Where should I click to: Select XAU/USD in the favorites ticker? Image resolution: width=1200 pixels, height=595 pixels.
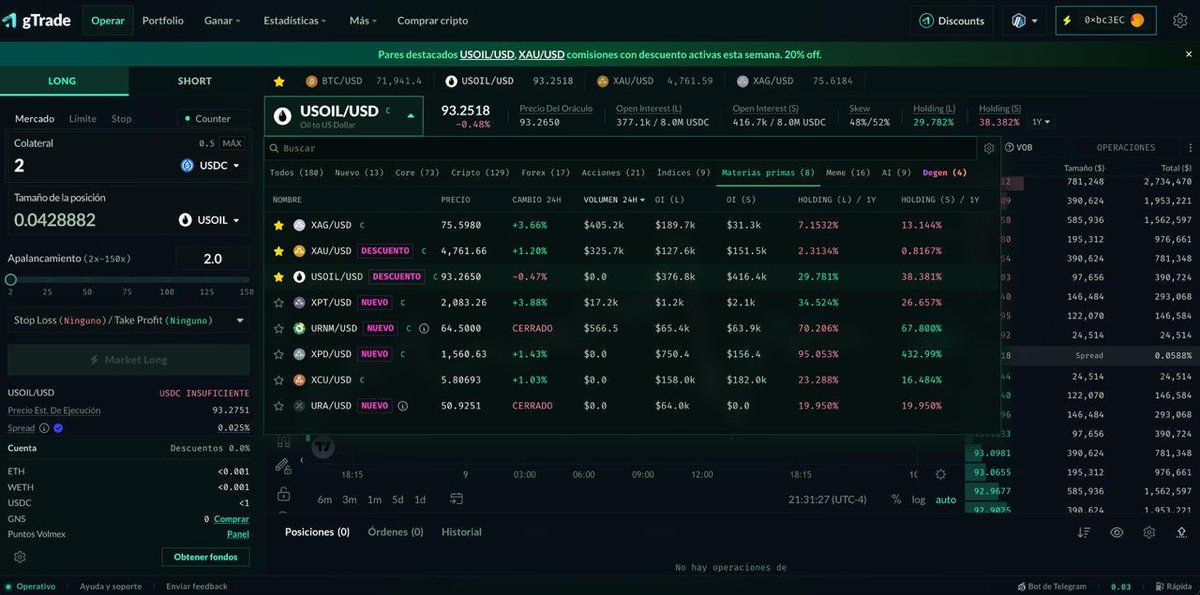[655, 81]
